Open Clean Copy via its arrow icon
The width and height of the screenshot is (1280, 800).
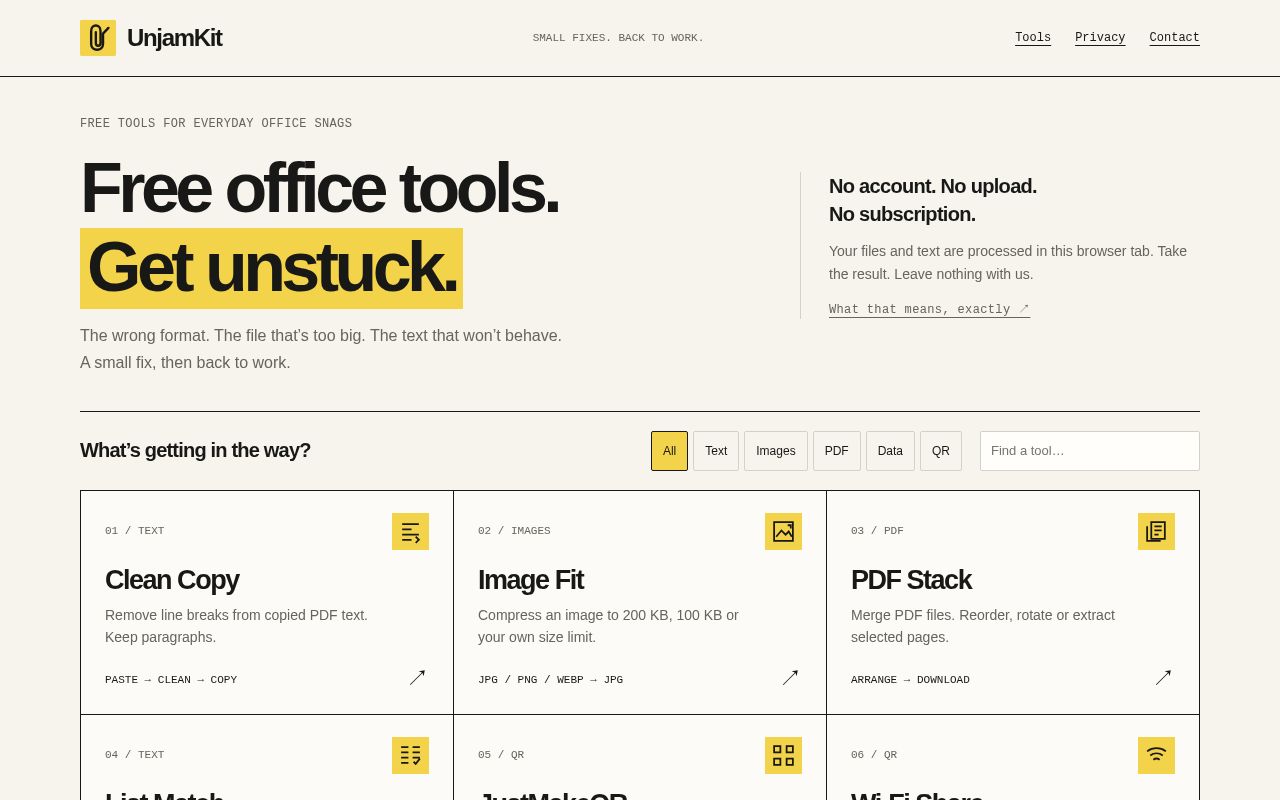click(x=417, y=678)
